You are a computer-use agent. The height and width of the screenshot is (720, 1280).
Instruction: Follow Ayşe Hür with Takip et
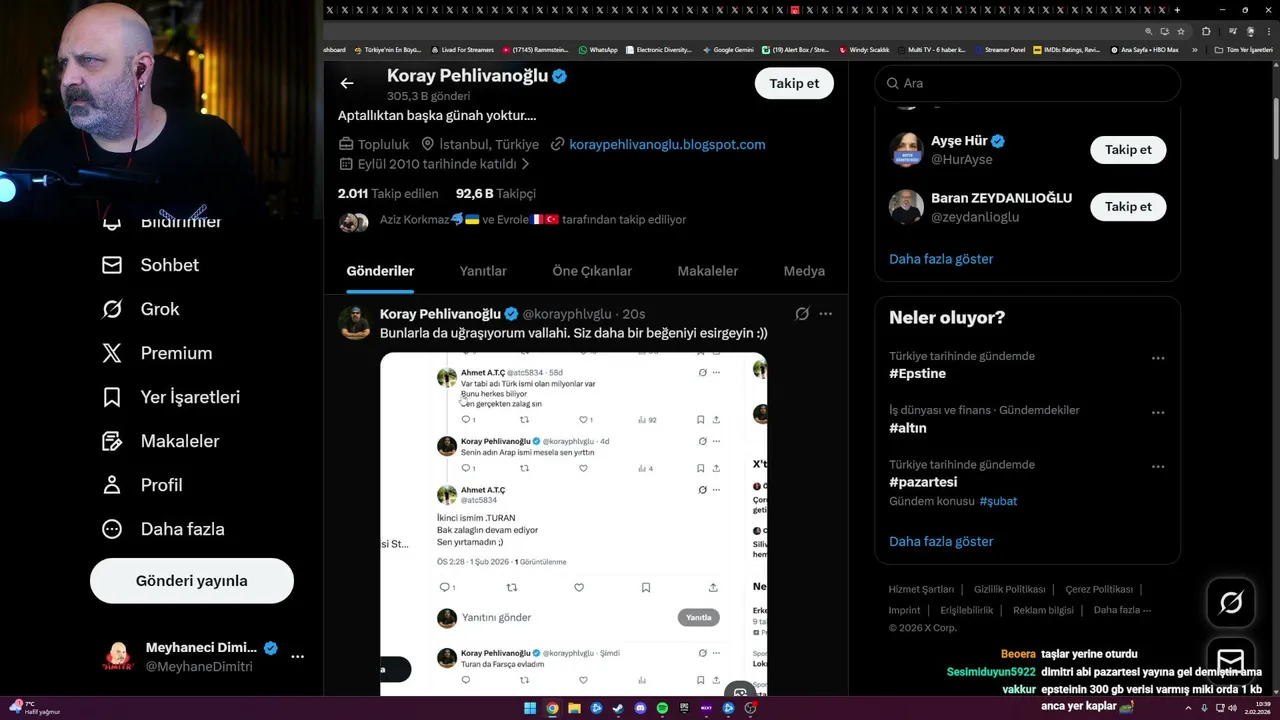(x=1128, y=150)
